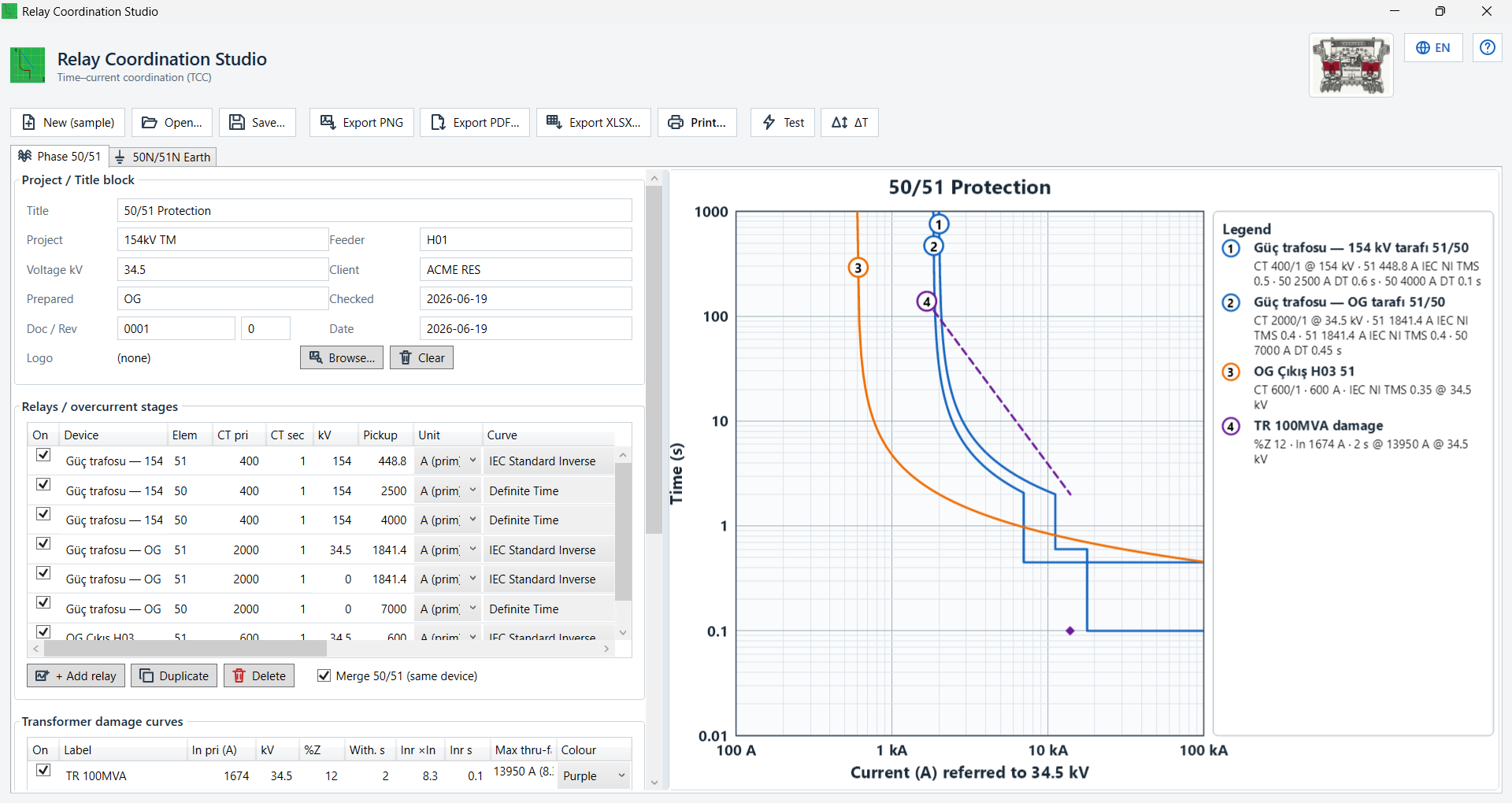
Task: Uncheck the 4000 pickup relay row
Action: point(43,514)
